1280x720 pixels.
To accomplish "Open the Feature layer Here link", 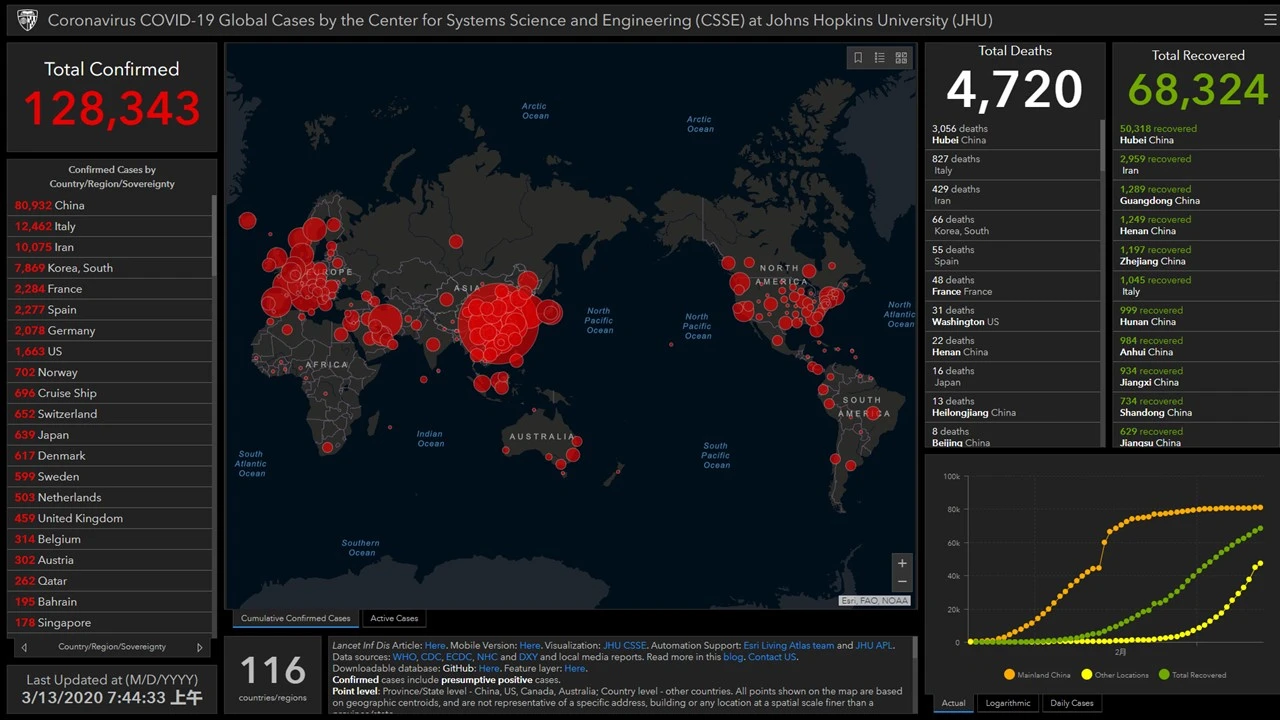I will pos(575,668).
